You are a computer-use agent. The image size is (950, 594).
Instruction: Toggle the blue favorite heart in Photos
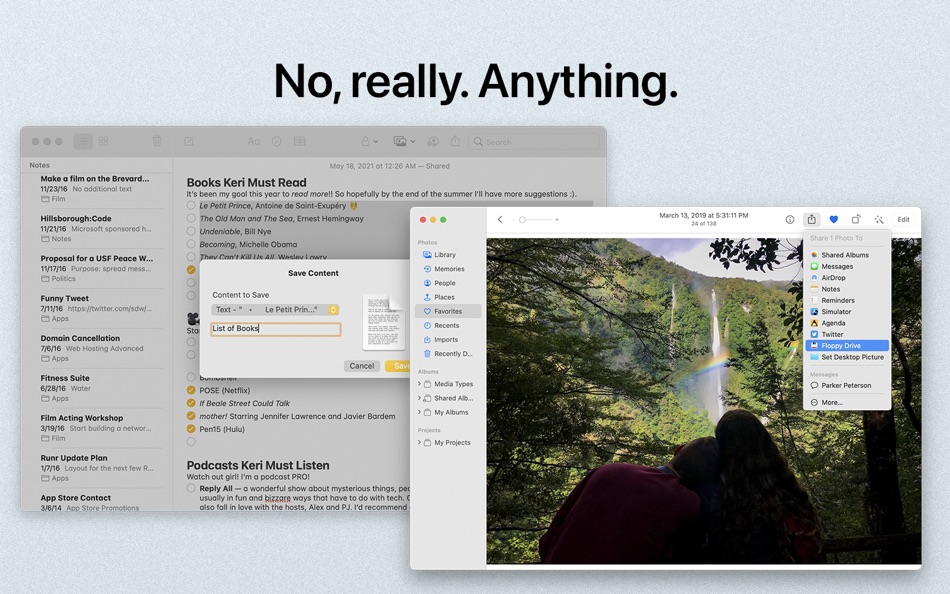[x=834, y=219]
